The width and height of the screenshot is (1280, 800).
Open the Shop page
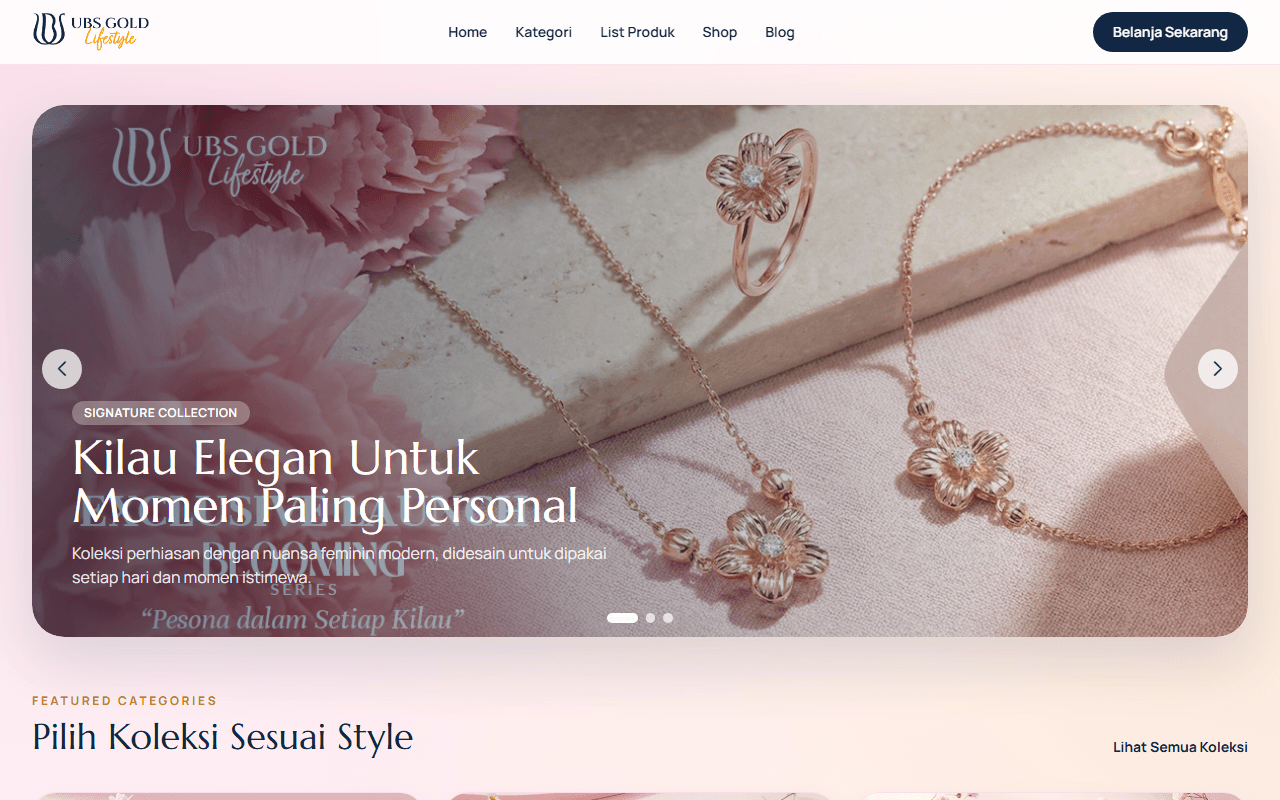(720, 32)
